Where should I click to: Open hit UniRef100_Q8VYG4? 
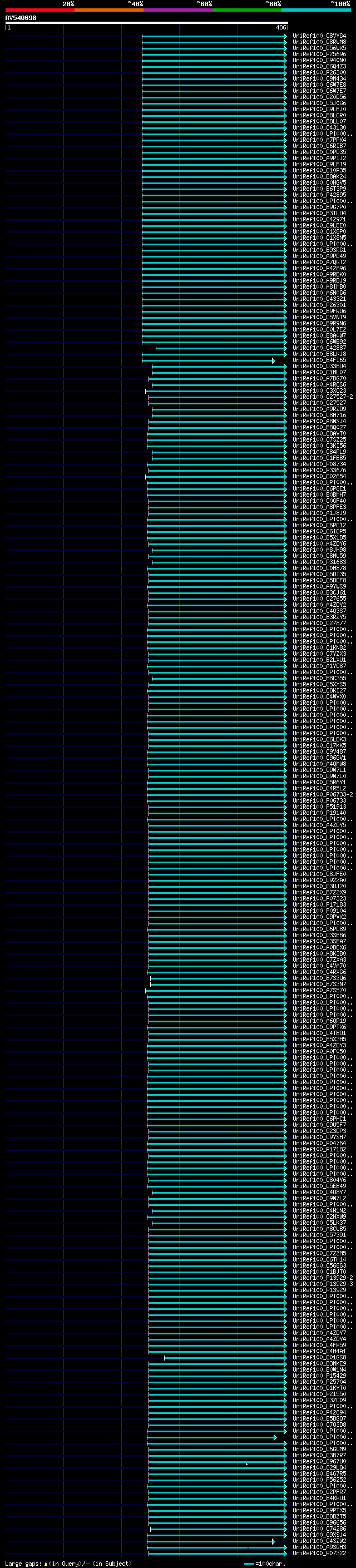(x=319, y=36)
